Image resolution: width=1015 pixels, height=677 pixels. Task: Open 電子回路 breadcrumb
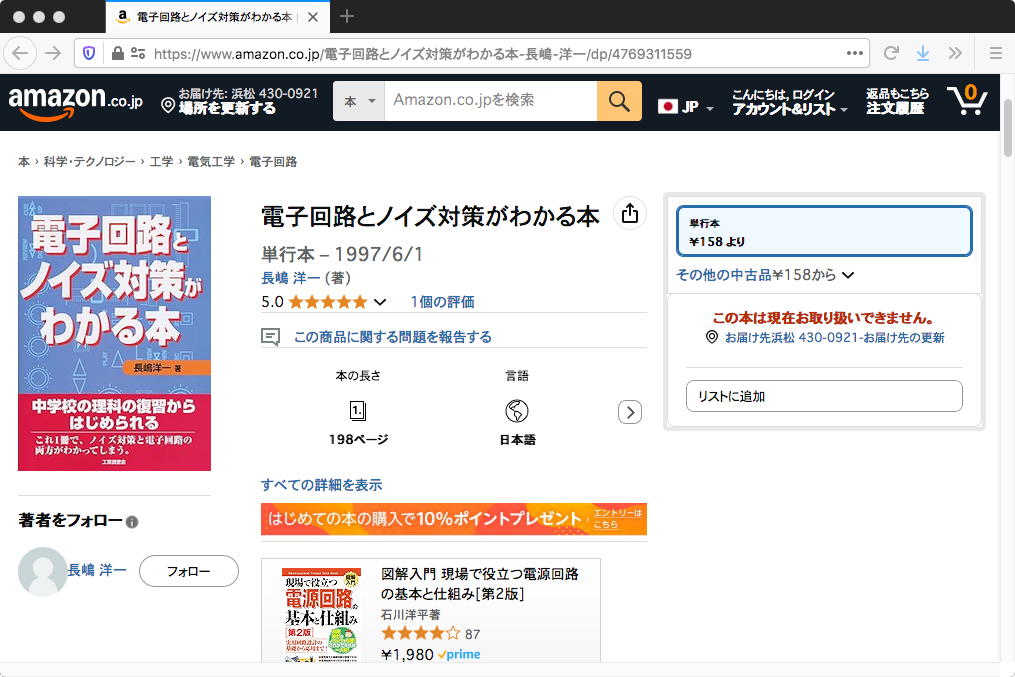[273, 161]
